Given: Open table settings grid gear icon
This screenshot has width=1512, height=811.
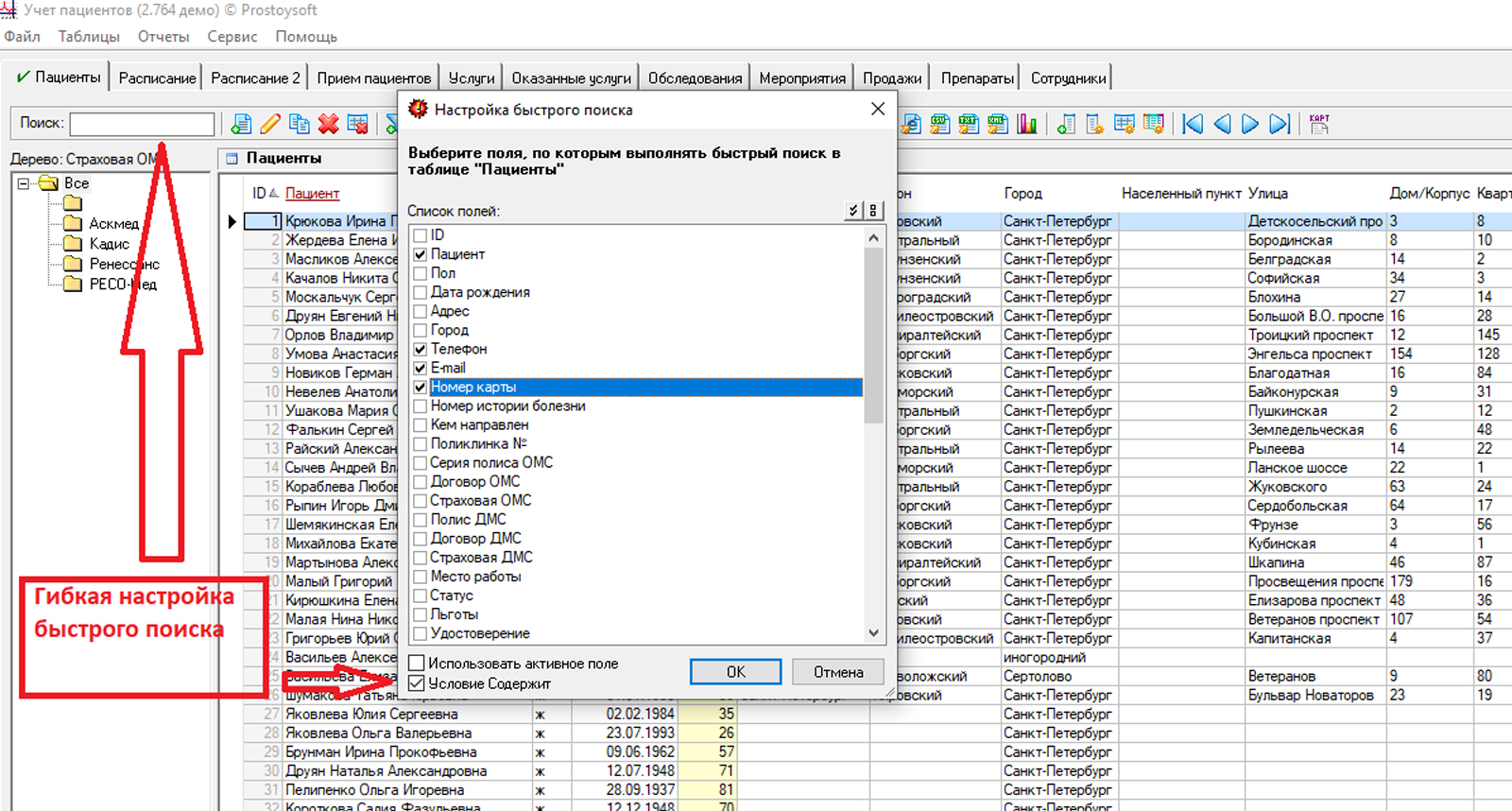Looking at the screenshot, I should click(x=1125, y=124).
